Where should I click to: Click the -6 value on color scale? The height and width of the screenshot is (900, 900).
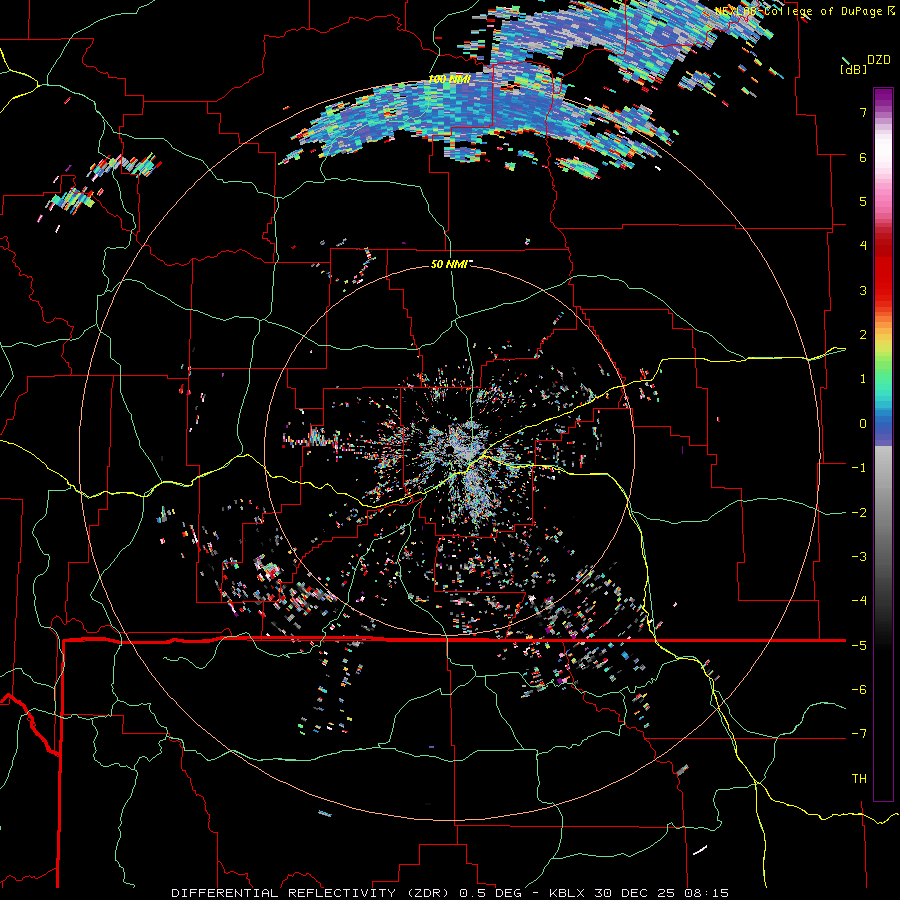[859, 690]
